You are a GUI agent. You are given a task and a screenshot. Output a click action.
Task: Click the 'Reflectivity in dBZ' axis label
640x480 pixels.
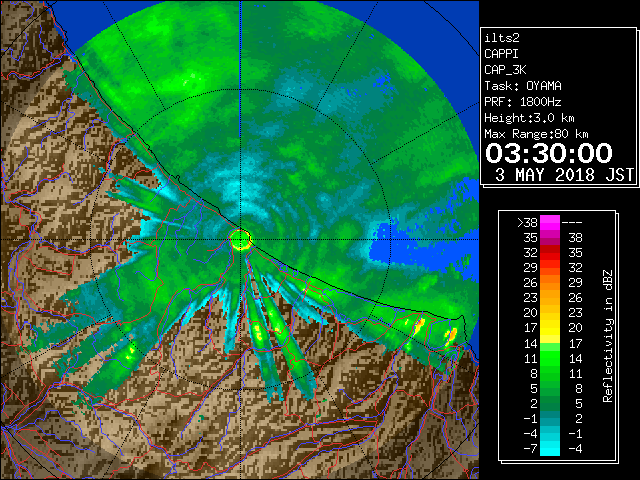click(608, 336)
